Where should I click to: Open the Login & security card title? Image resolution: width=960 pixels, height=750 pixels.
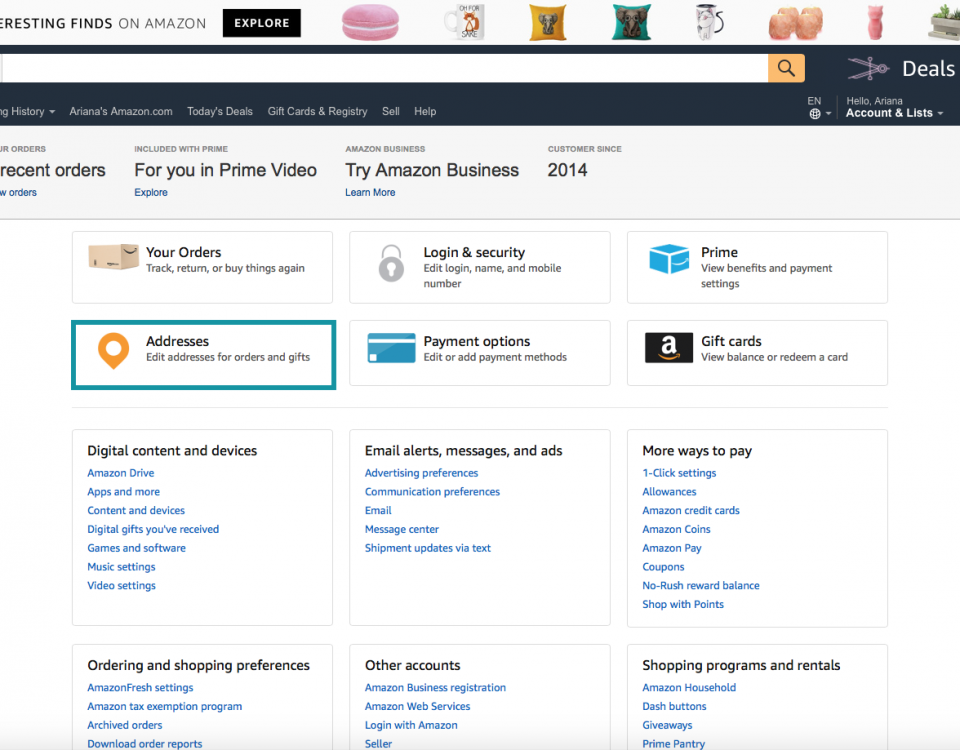474,252
